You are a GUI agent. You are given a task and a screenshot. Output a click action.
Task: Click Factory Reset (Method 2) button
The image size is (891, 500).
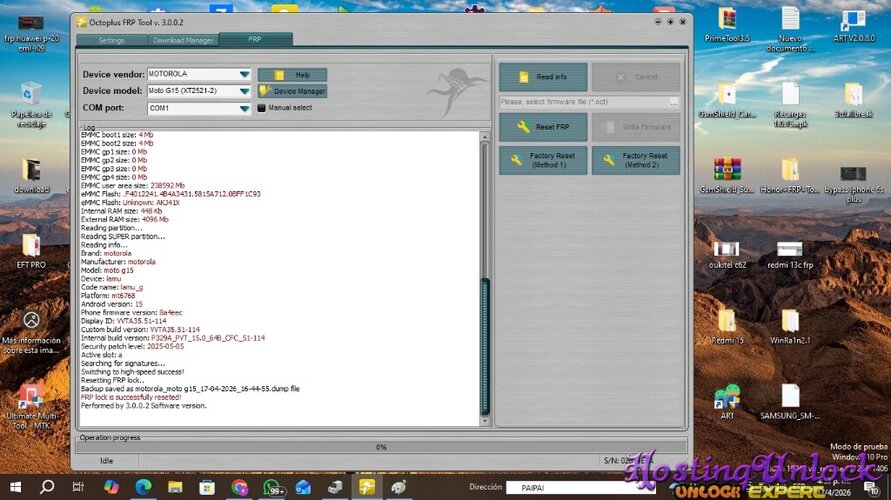coord(635,160)
